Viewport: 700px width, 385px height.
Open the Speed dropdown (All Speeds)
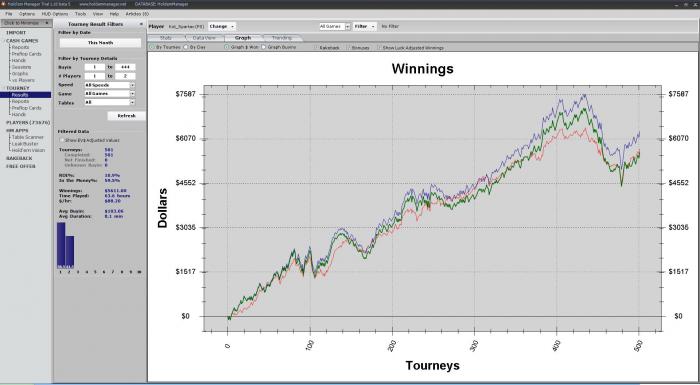point(110,85)
